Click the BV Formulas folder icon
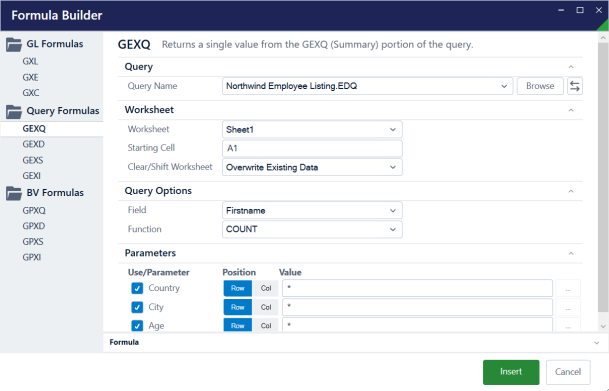 [14, 193]
